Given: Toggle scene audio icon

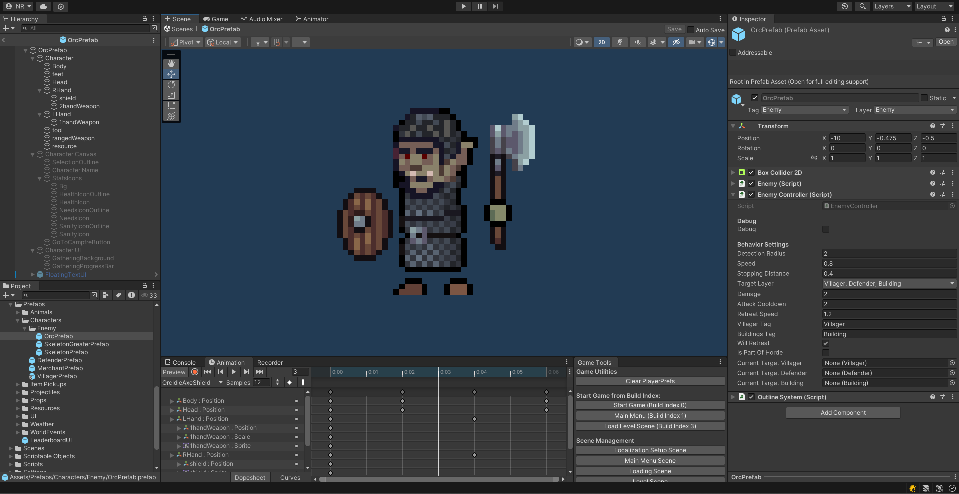Looking at the screenshot, I should click(637, 42).
